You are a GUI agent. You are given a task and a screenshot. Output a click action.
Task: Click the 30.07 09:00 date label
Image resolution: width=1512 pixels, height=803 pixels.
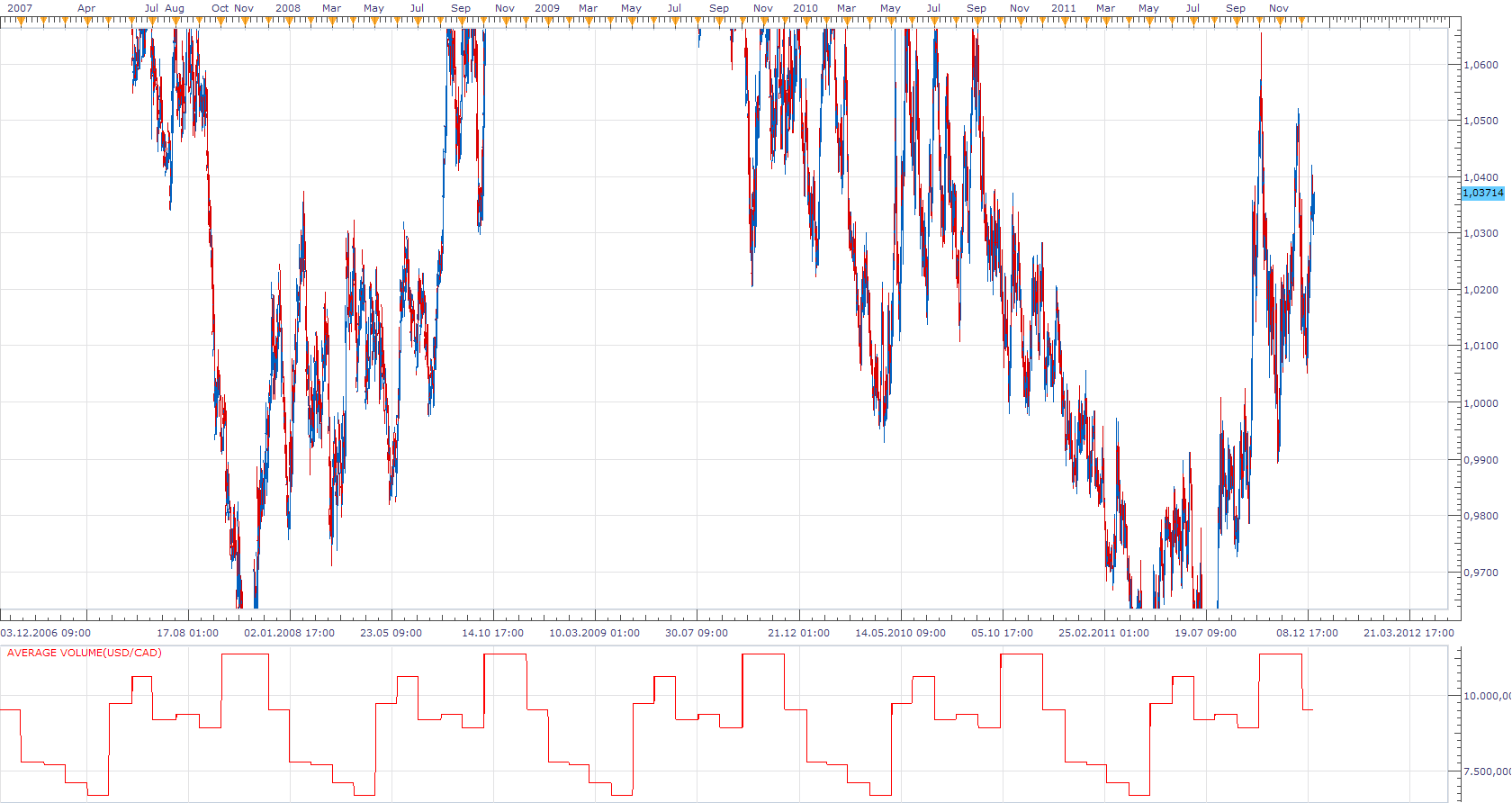(x=697, y=633)
